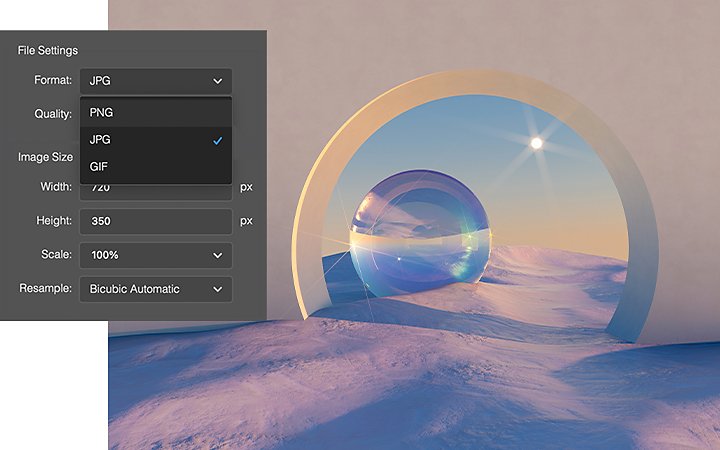Click the chevron arrow in Scale field
Screen dimensions: 720x450
218,255
